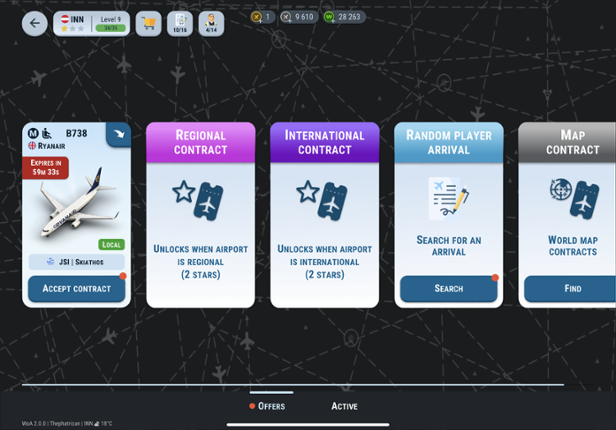Click the JSI Skiathos destination label

pos(76,261)
